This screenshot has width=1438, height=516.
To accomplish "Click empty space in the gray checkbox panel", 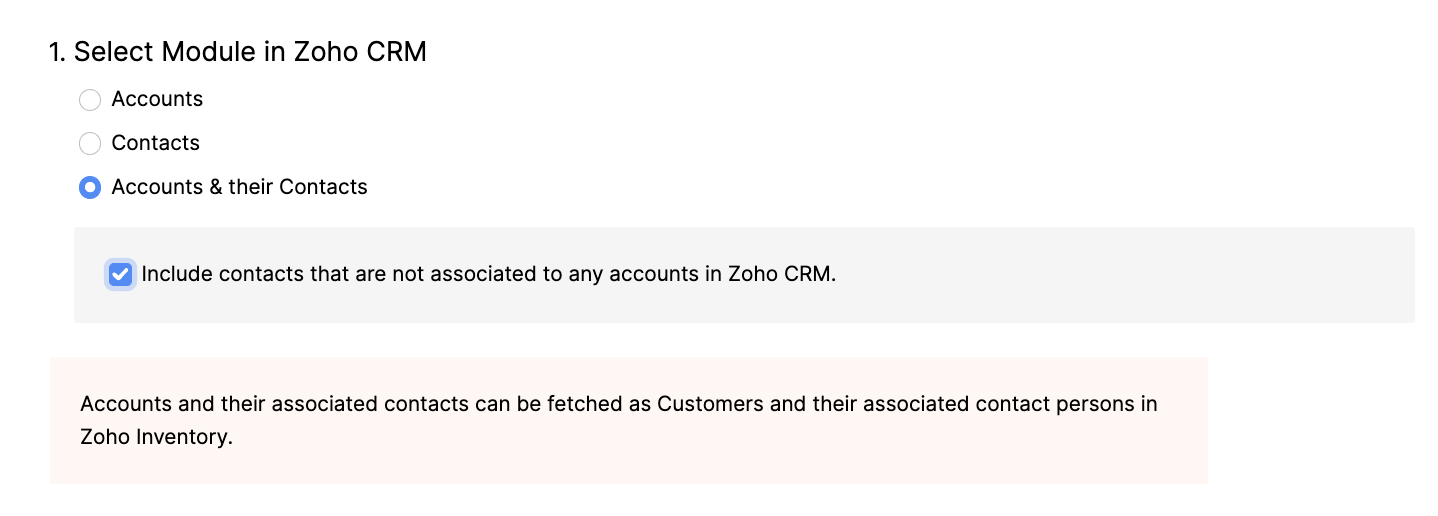I will [1100, 275].
